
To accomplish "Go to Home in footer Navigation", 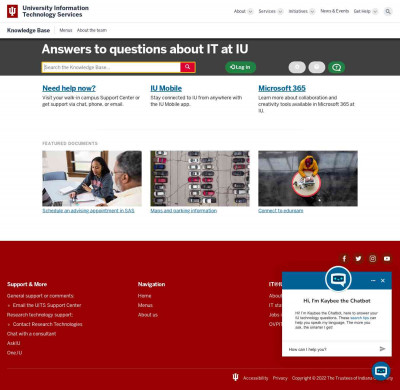I will 144,296.
